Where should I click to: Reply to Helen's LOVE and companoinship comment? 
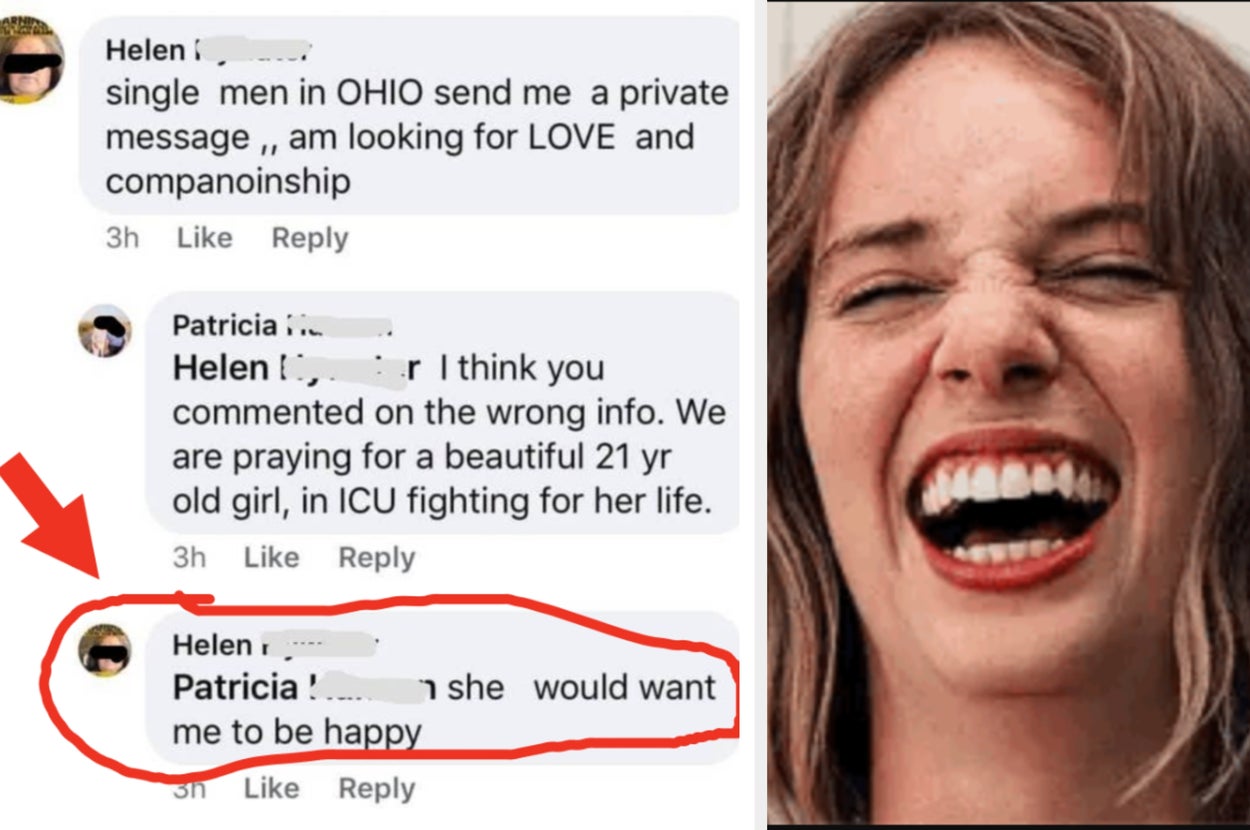point(310,238)
